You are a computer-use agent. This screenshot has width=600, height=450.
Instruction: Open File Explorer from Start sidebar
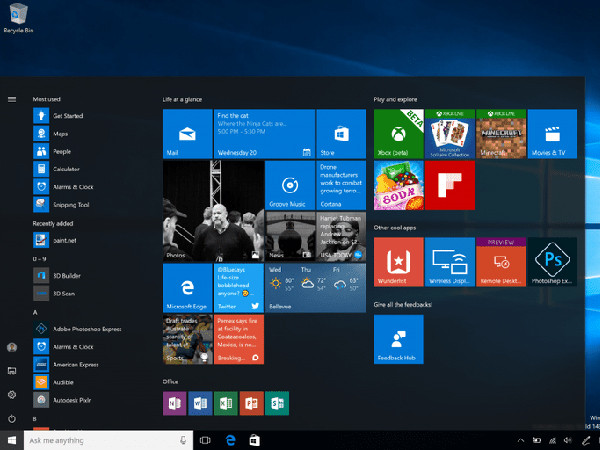pos(12,371)
